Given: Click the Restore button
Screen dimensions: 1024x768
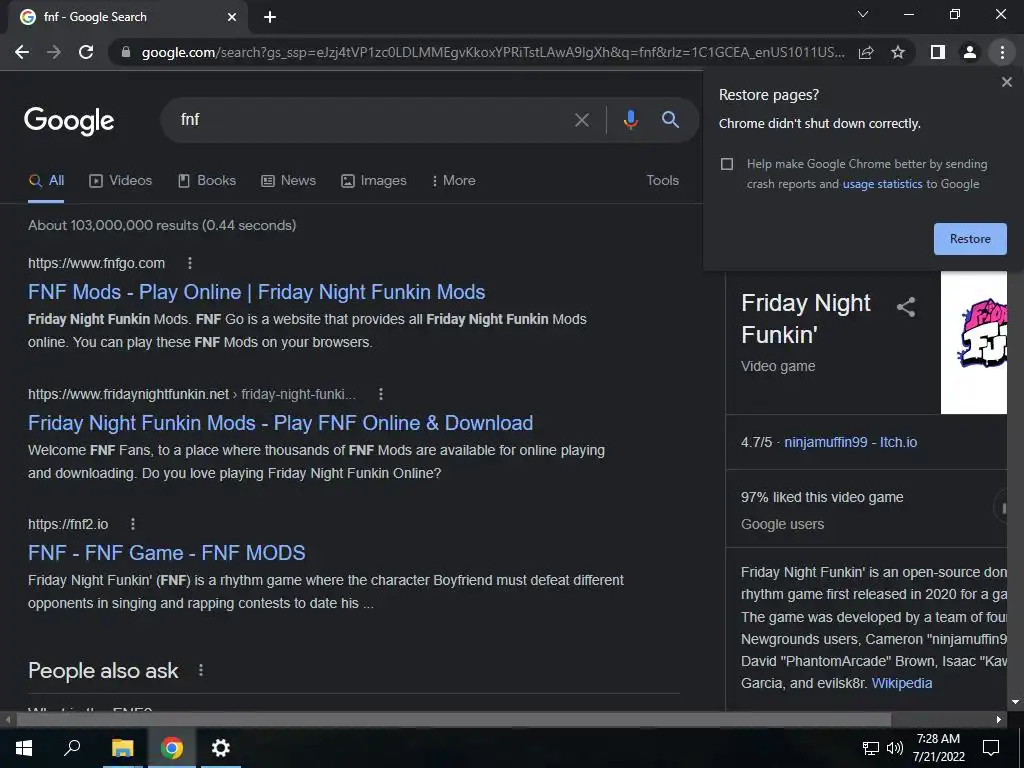Looking at the screenshot, I should pyautogui.click(x=970, y=239).
